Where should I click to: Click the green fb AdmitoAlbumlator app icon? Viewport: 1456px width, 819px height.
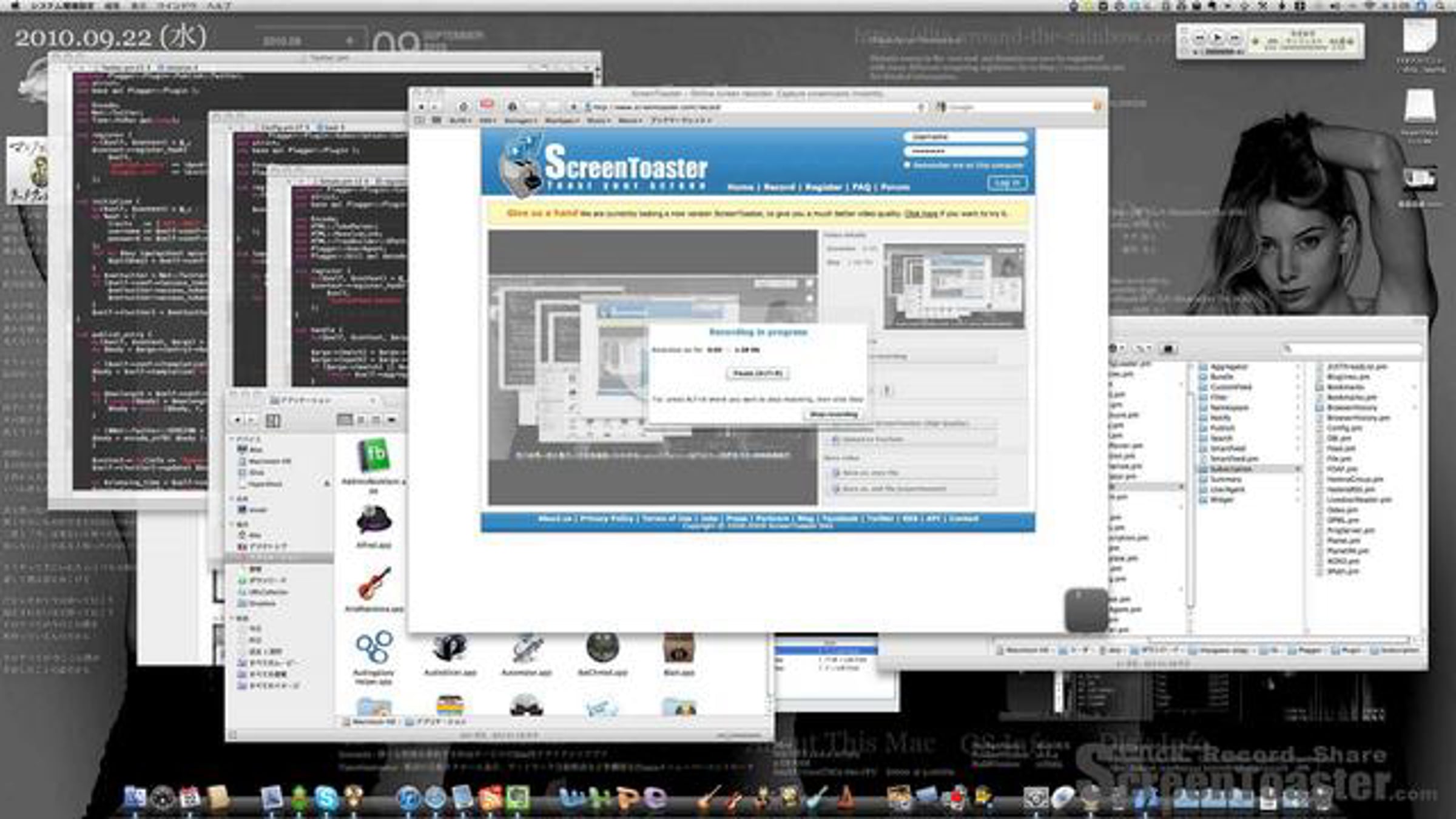[x=375, y=456]
